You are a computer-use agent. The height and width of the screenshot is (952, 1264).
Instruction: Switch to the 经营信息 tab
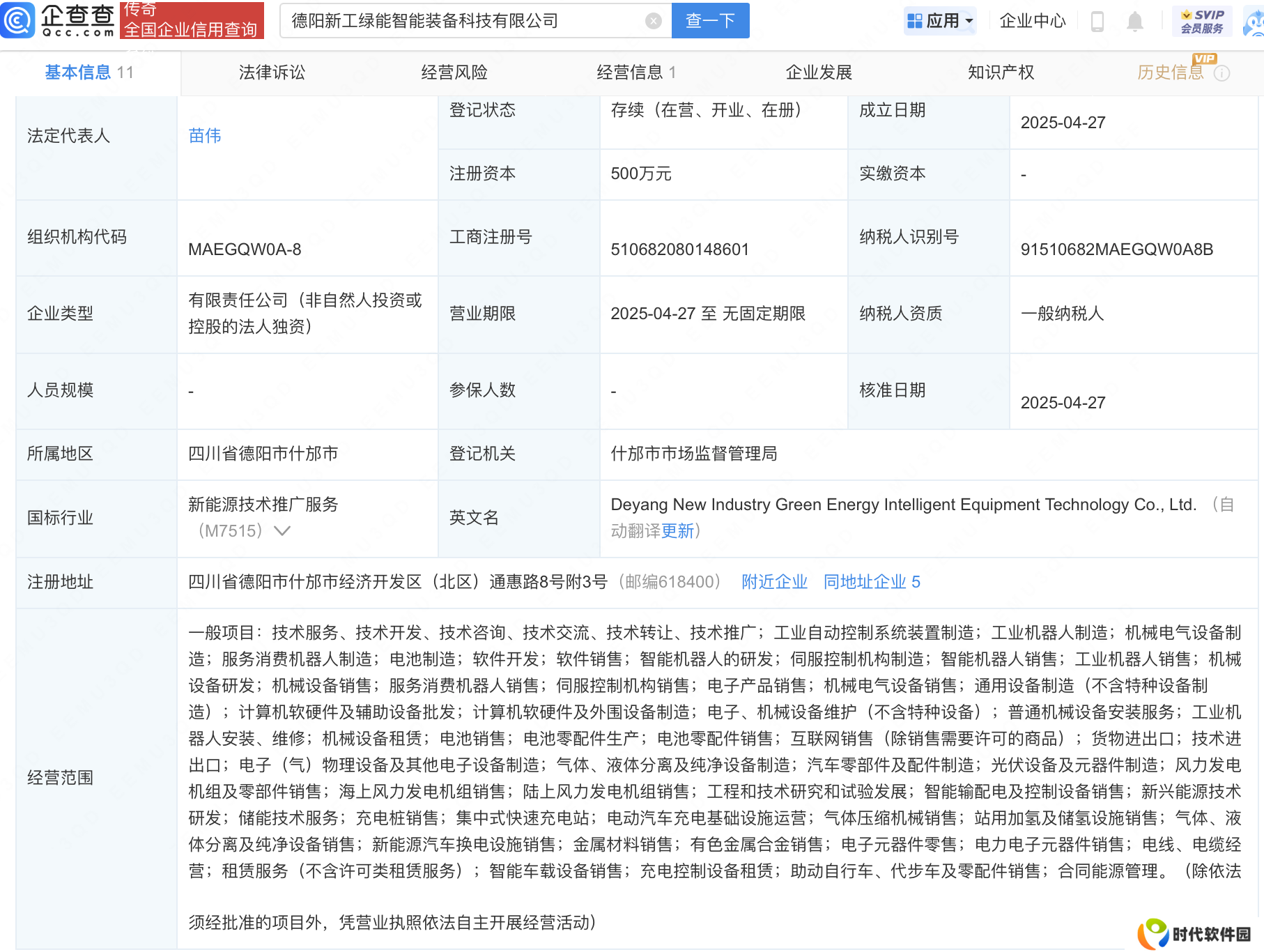click(x=636, y=72)
